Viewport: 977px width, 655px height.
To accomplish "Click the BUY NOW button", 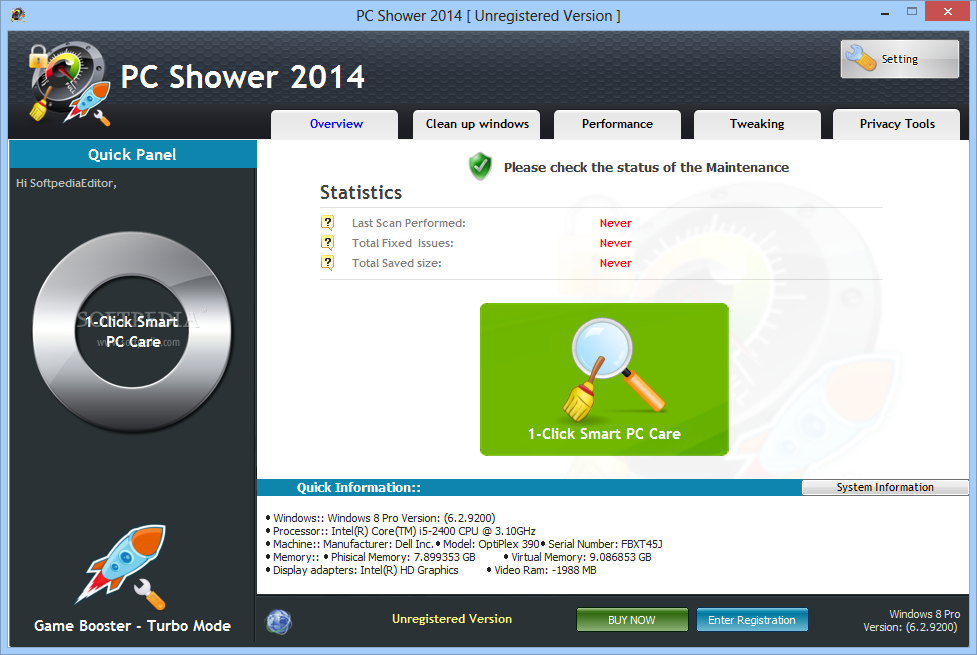I will pos(632,620).
